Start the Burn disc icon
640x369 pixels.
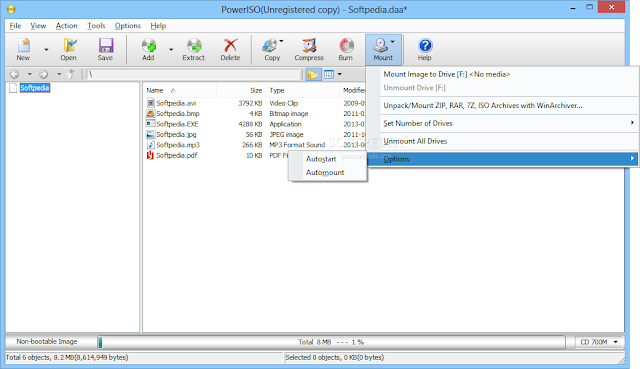(346, 49)
